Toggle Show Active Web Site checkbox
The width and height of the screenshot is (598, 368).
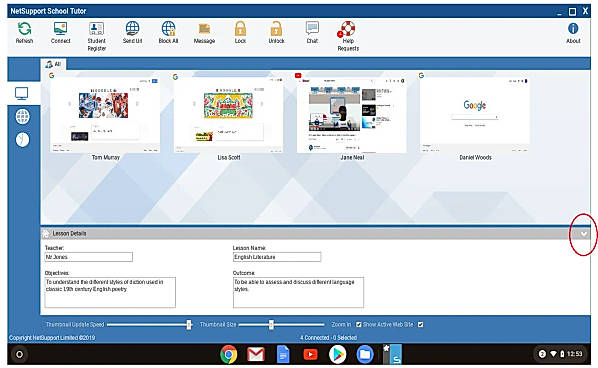click(x=420, y=325)
